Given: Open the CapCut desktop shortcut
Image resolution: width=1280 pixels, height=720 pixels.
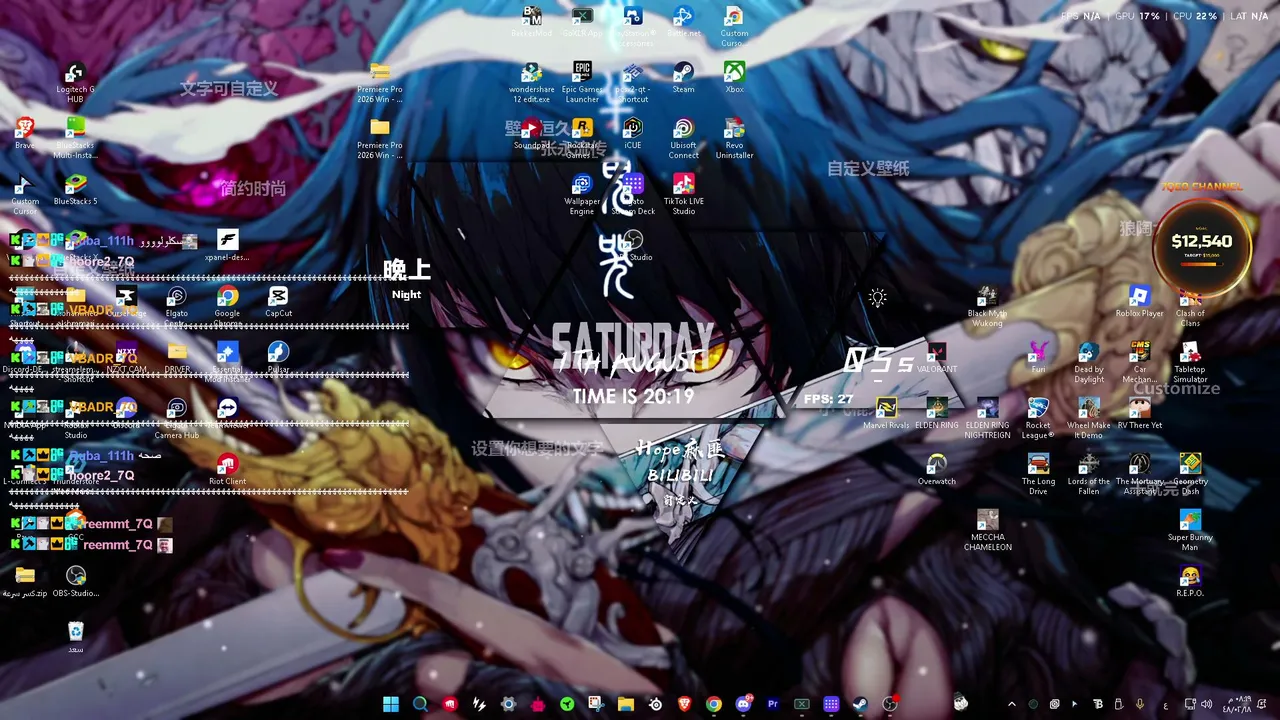Looking at the screenshot, I should 278,303.
